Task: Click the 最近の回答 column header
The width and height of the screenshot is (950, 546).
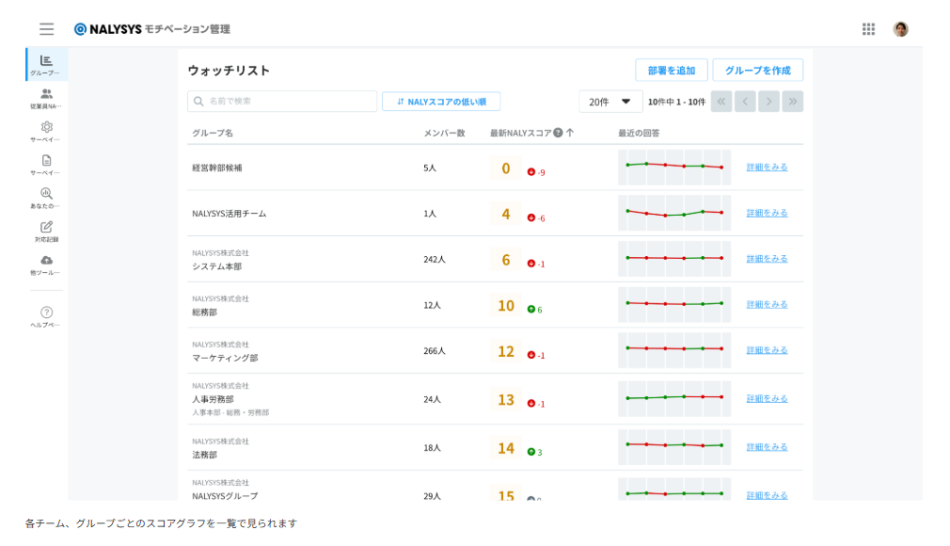Action: pos(639,133)
